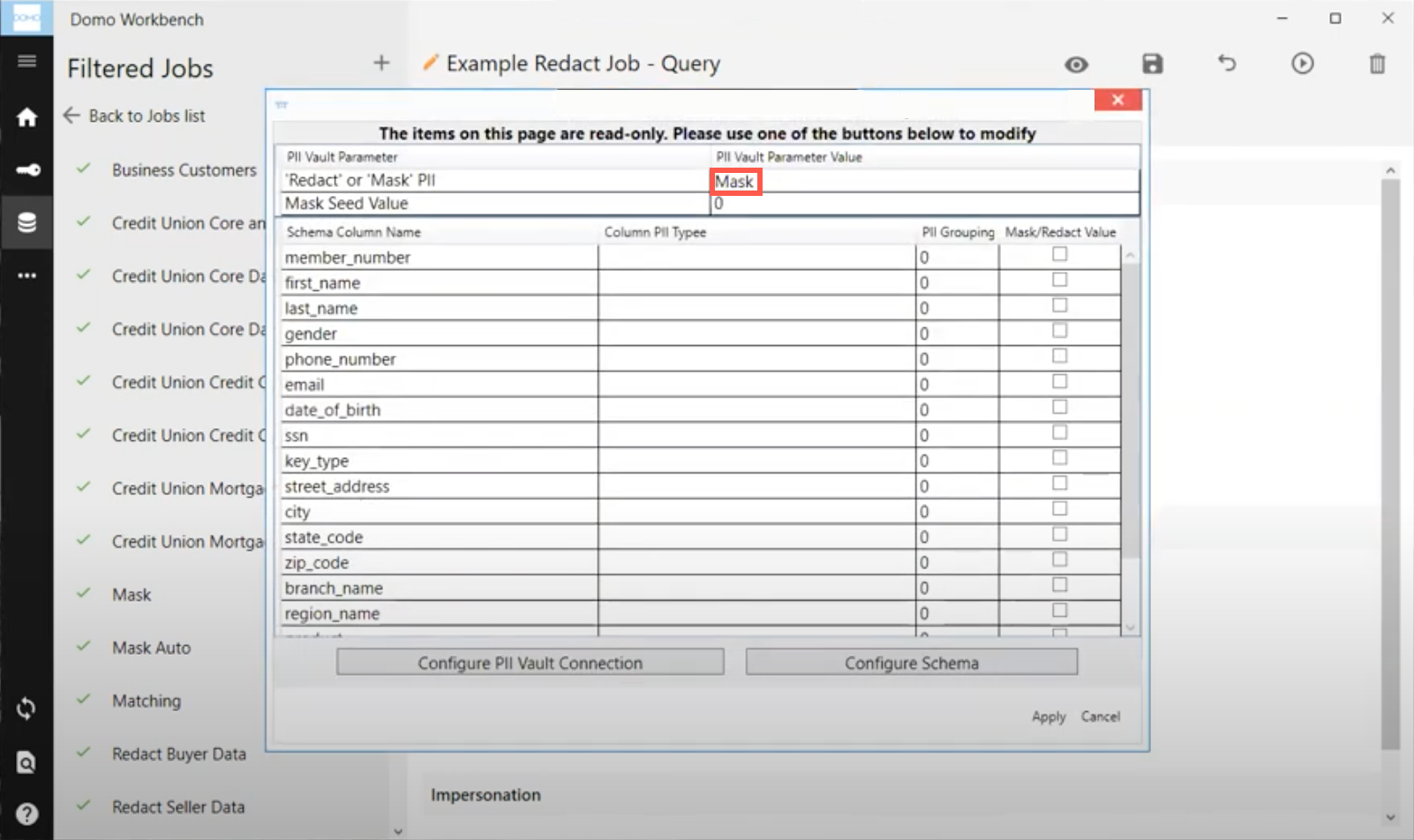Enable Mask/Redact for the email column

(1059, 381)
